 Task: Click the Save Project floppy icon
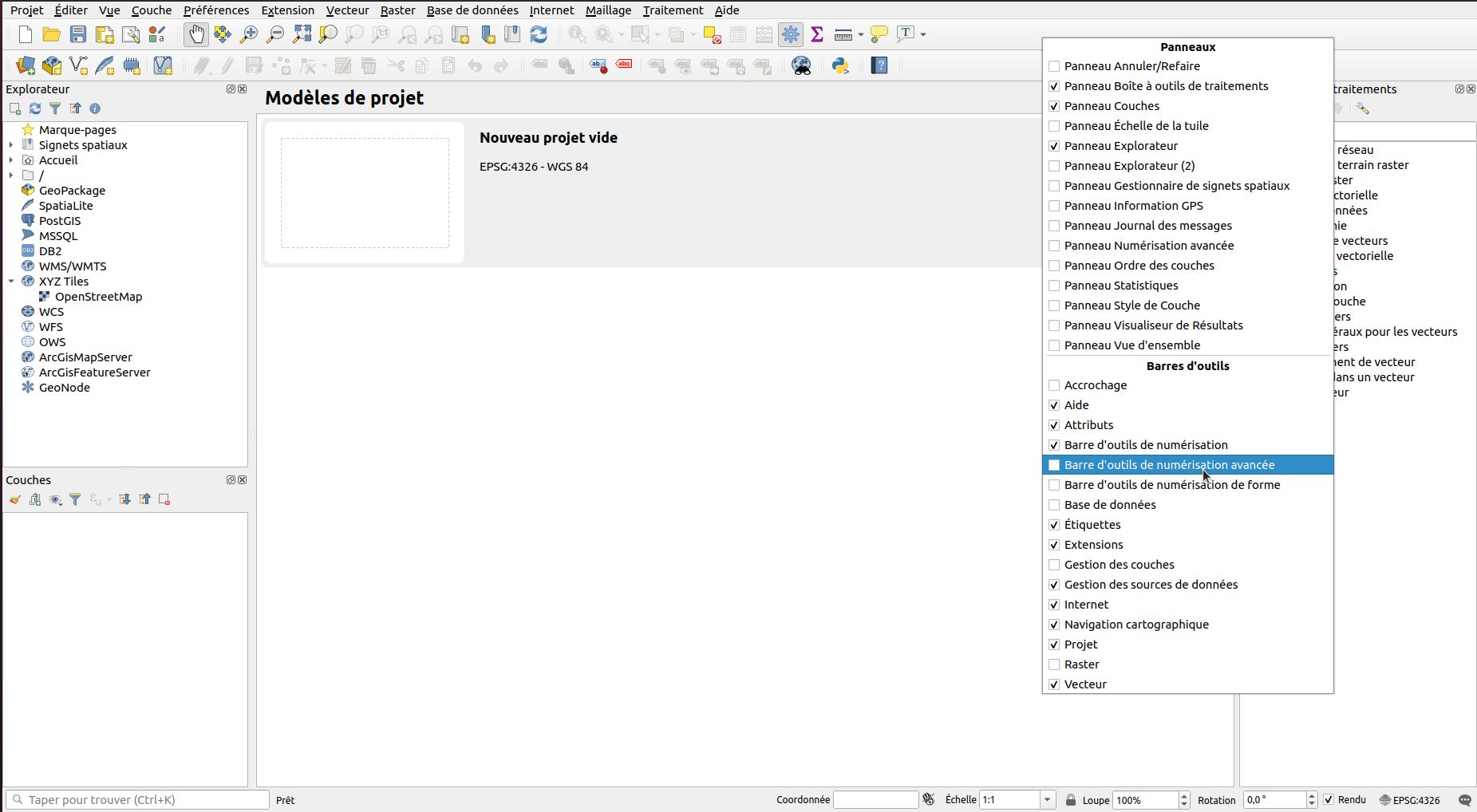coord(78,34)
